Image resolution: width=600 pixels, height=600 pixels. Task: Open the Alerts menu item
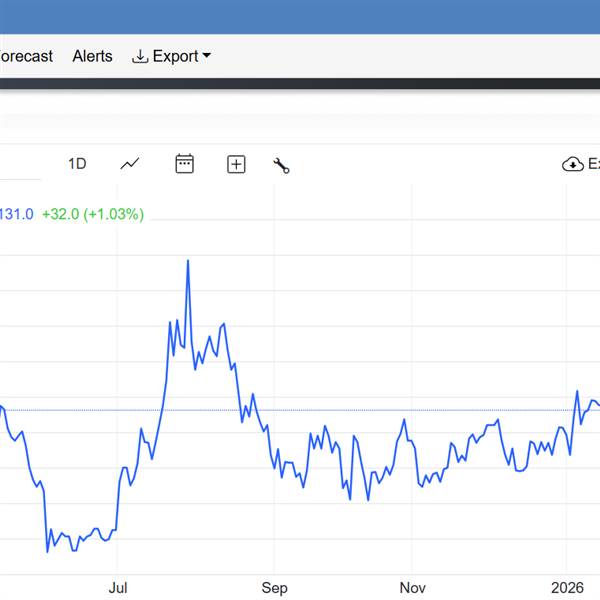point(92,56)
